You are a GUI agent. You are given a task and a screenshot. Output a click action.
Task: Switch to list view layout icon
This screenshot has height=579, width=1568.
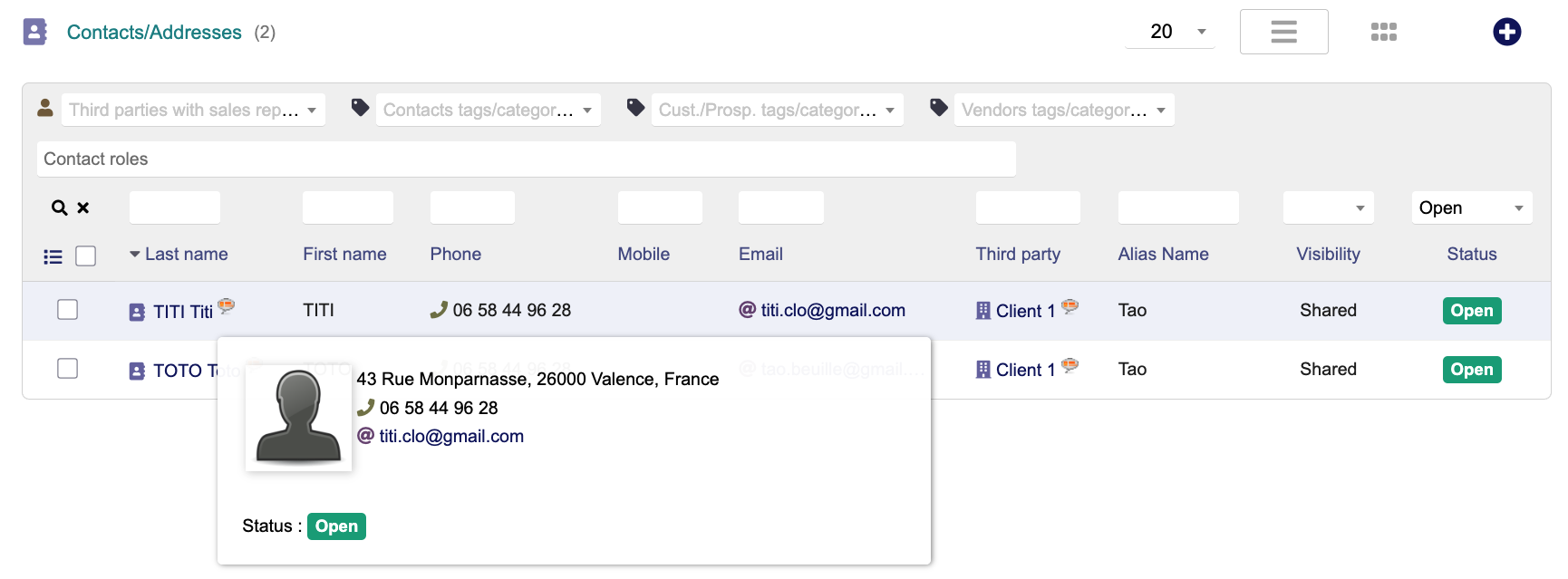1283,32
